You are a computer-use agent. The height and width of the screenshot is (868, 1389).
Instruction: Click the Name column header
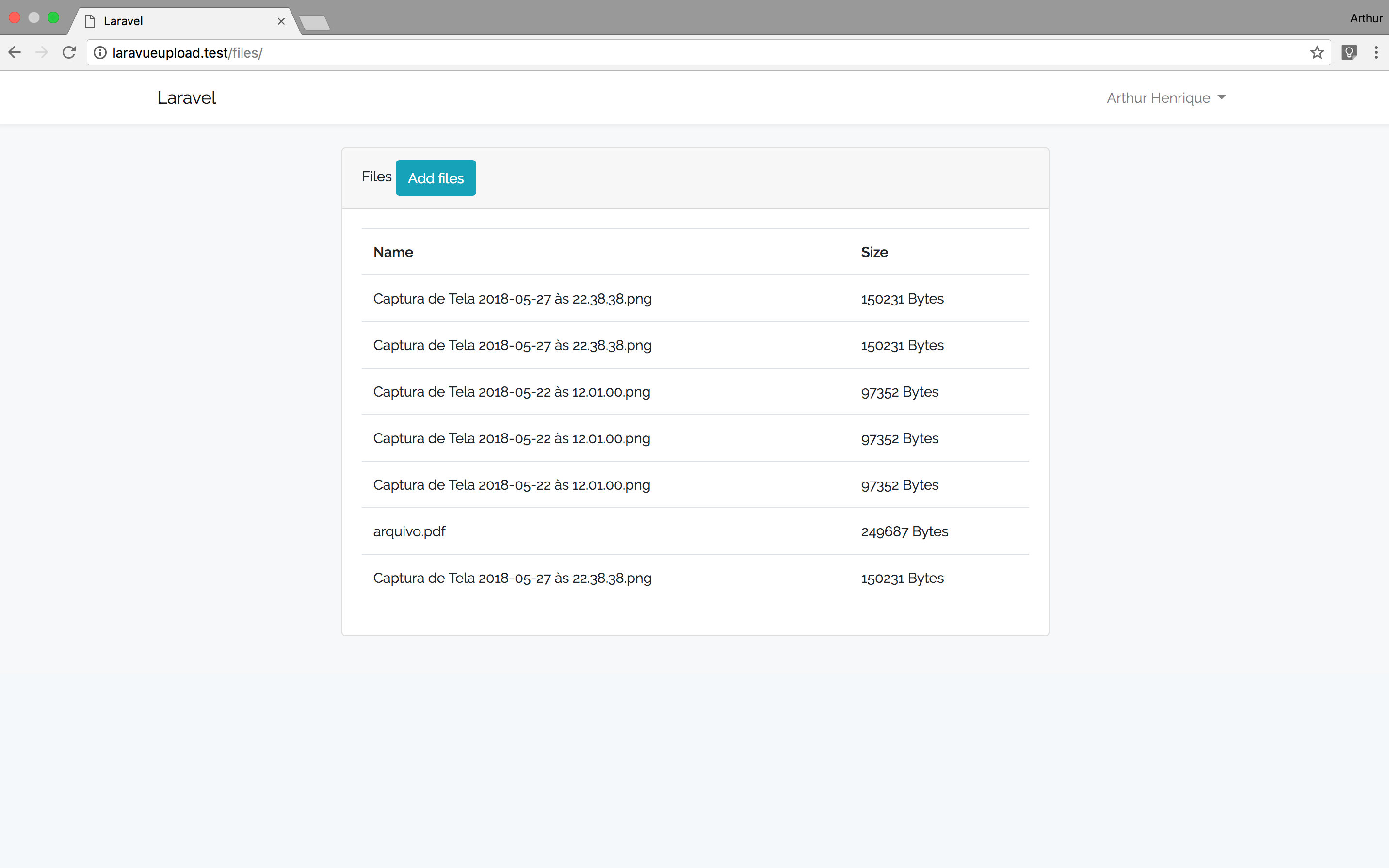click(x=393, y=252)
